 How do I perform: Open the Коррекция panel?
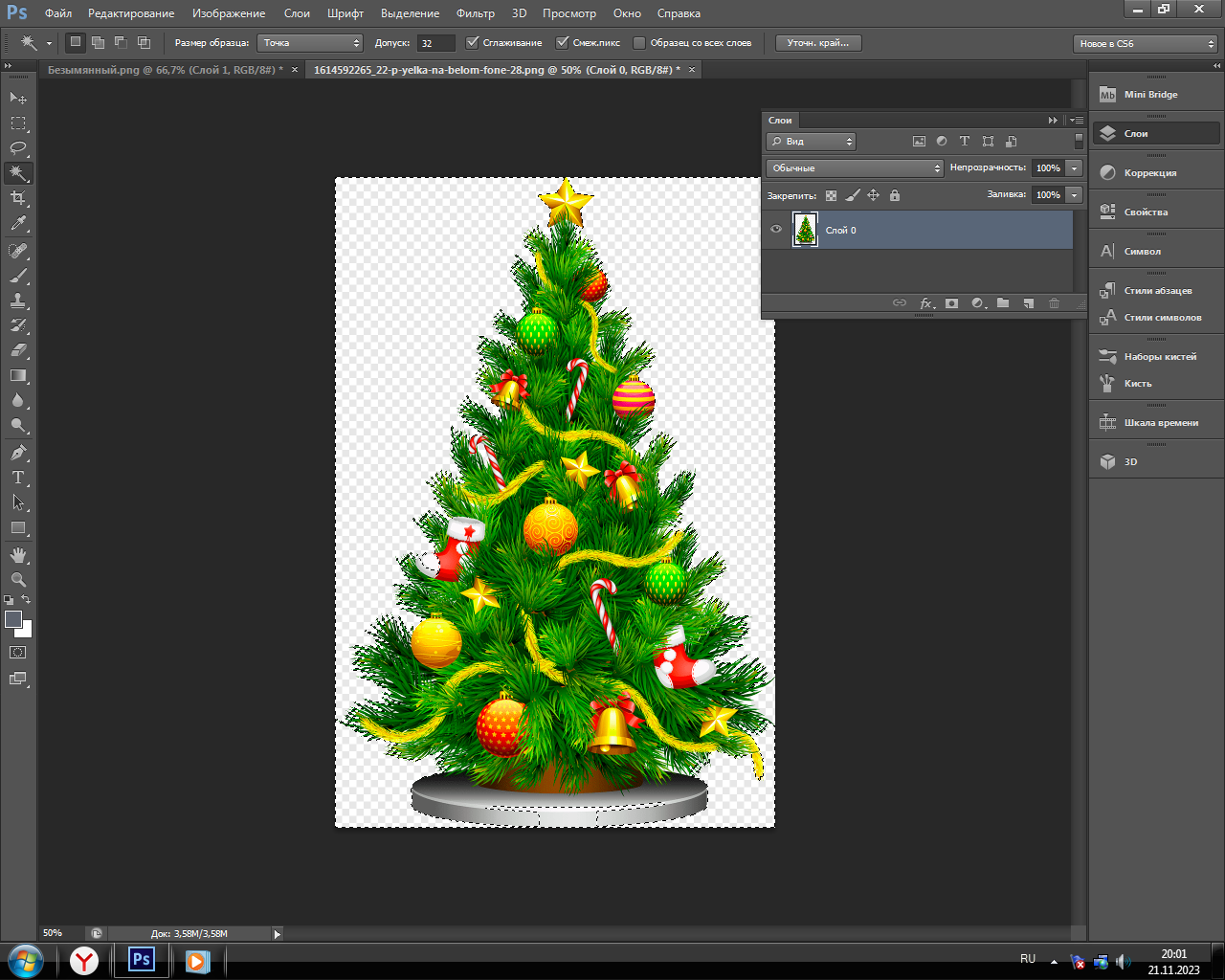pos(1149,173)
